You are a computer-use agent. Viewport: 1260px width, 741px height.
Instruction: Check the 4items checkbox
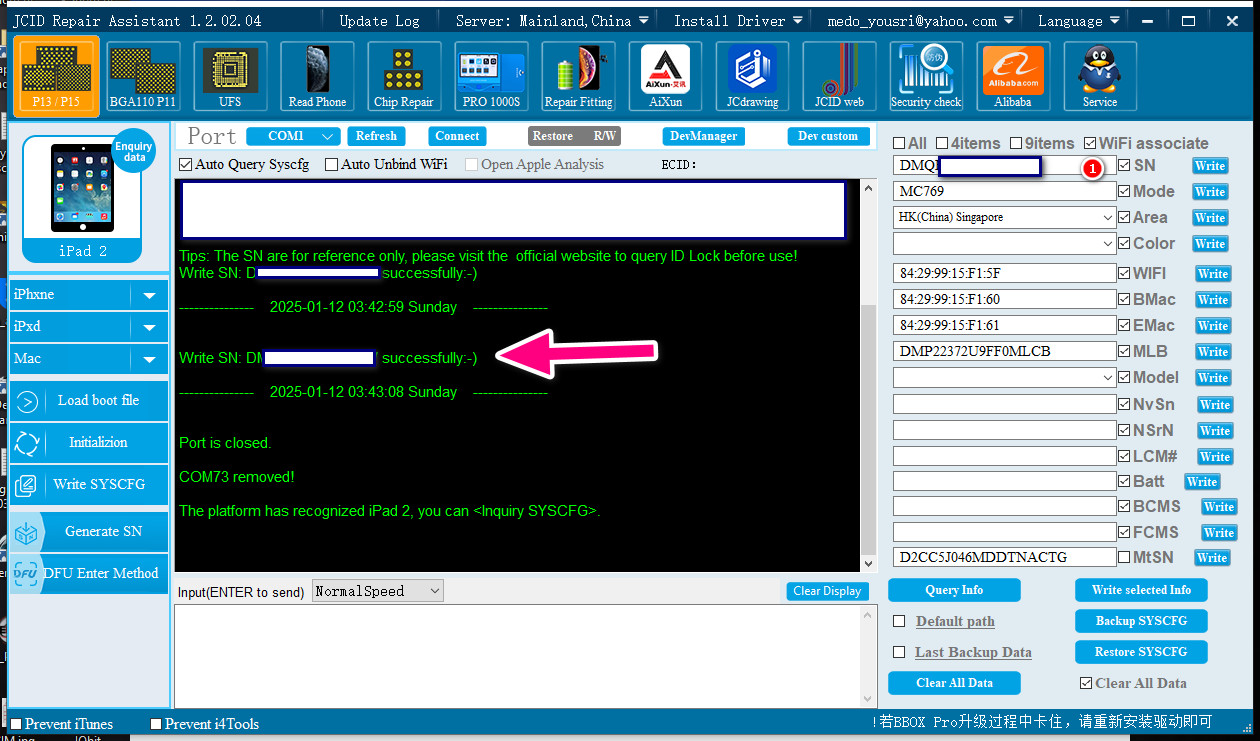[x=942, y=143]
